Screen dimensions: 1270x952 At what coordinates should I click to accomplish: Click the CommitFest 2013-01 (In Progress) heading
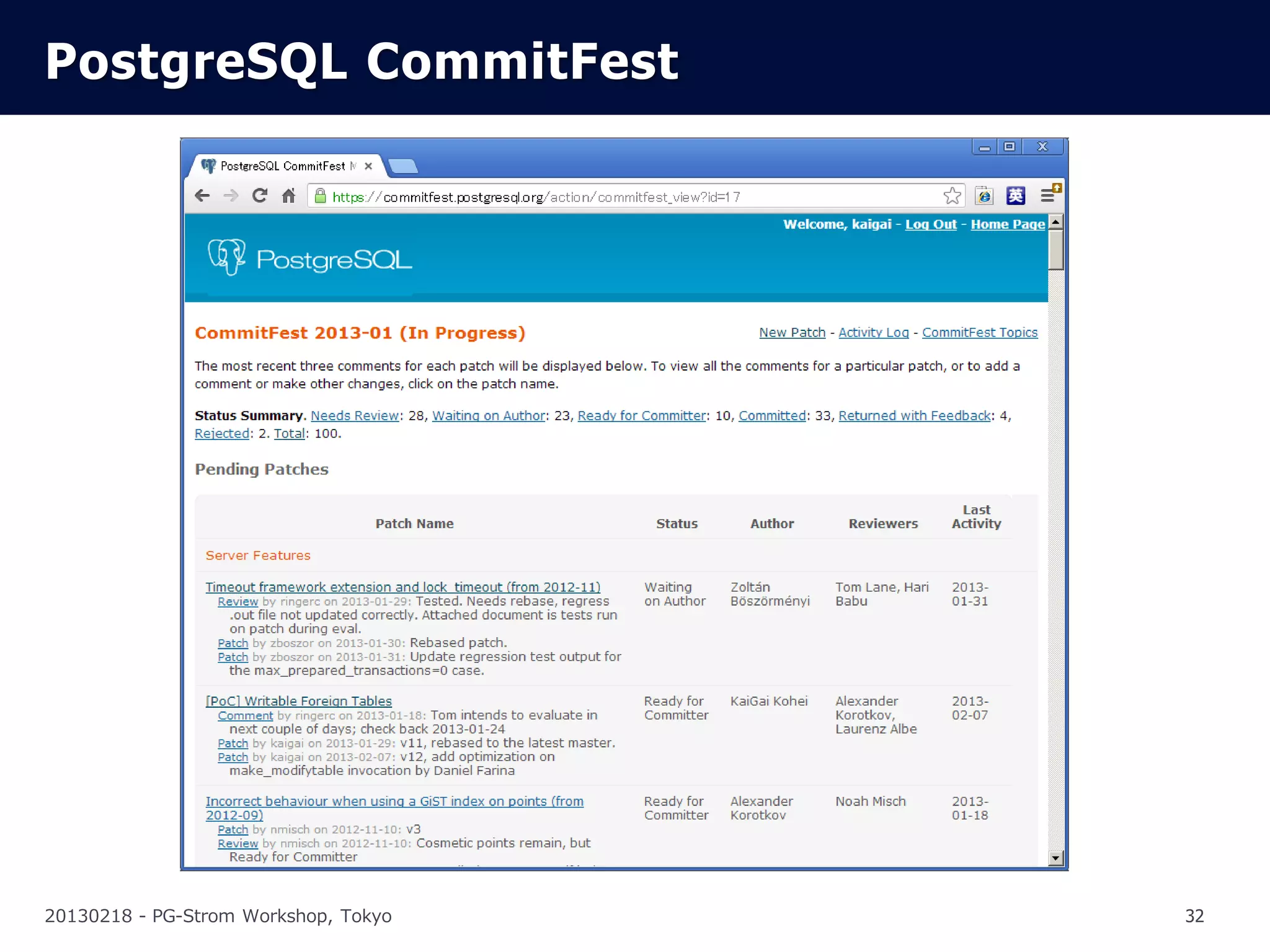pos(360,333)
